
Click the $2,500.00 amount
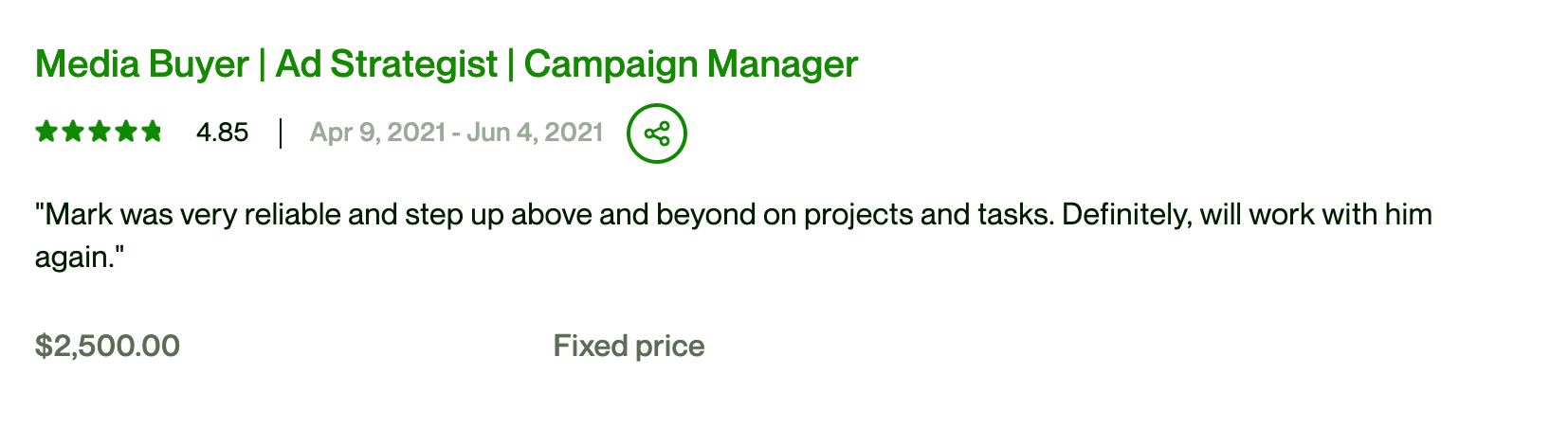point(107,346)
